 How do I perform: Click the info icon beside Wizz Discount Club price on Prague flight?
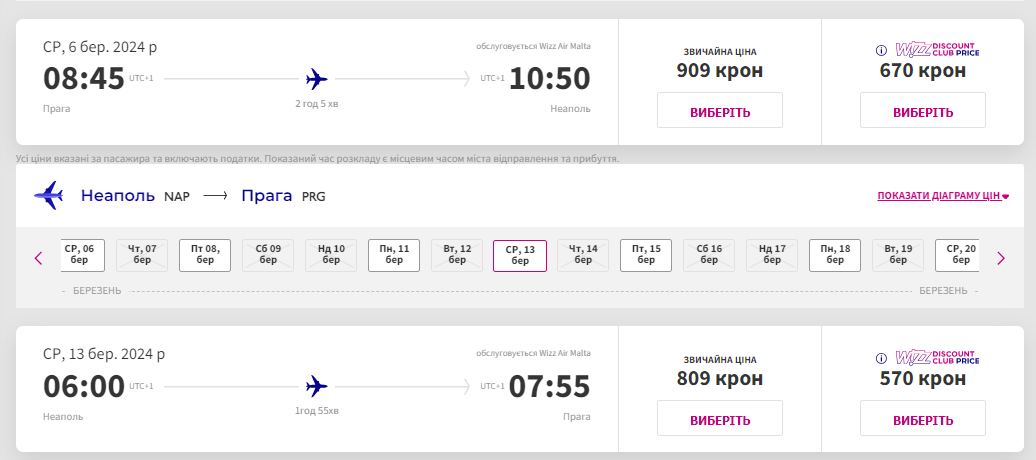coord(882,50)
